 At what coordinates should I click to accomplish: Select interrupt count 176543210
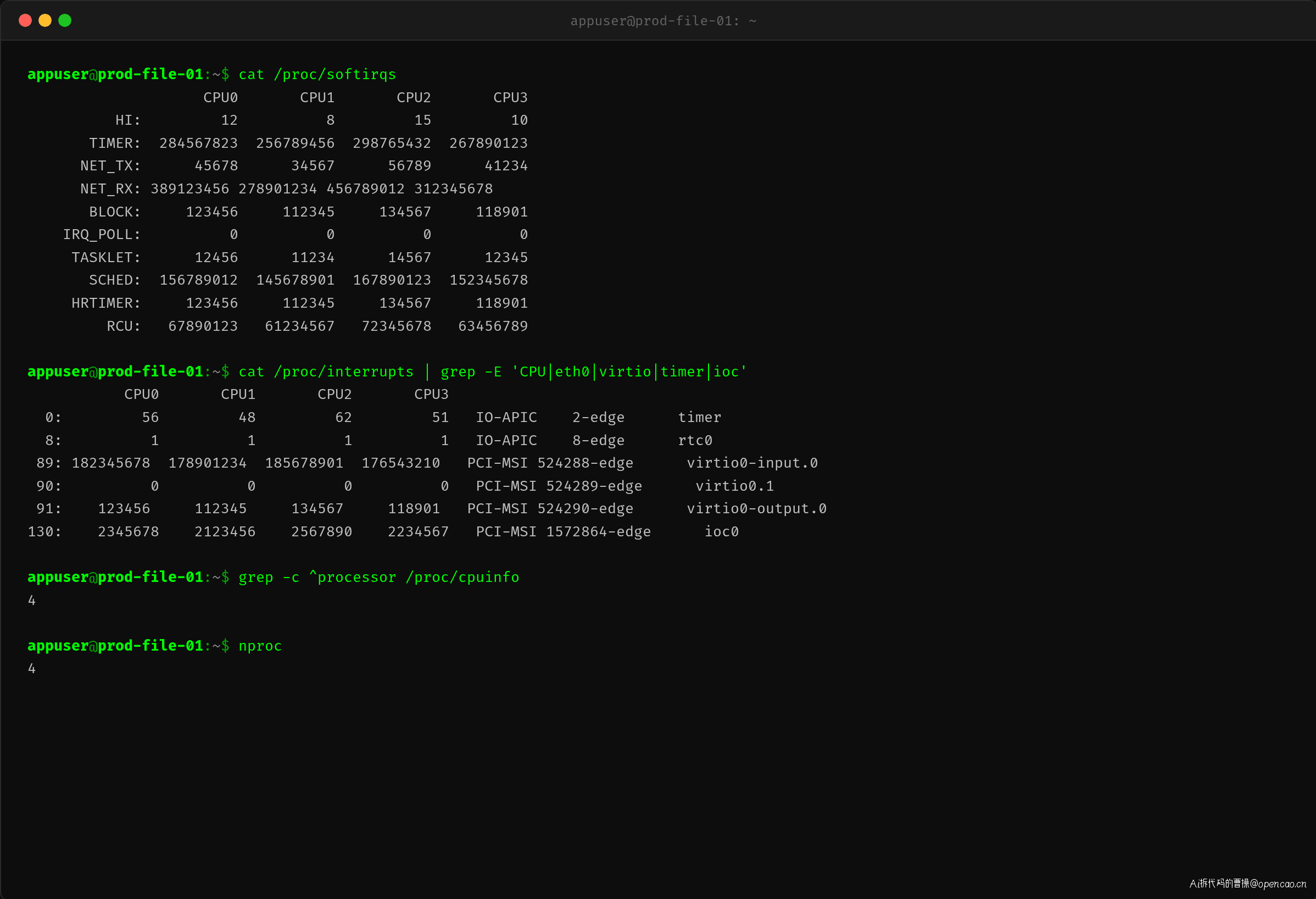(401, 463)
